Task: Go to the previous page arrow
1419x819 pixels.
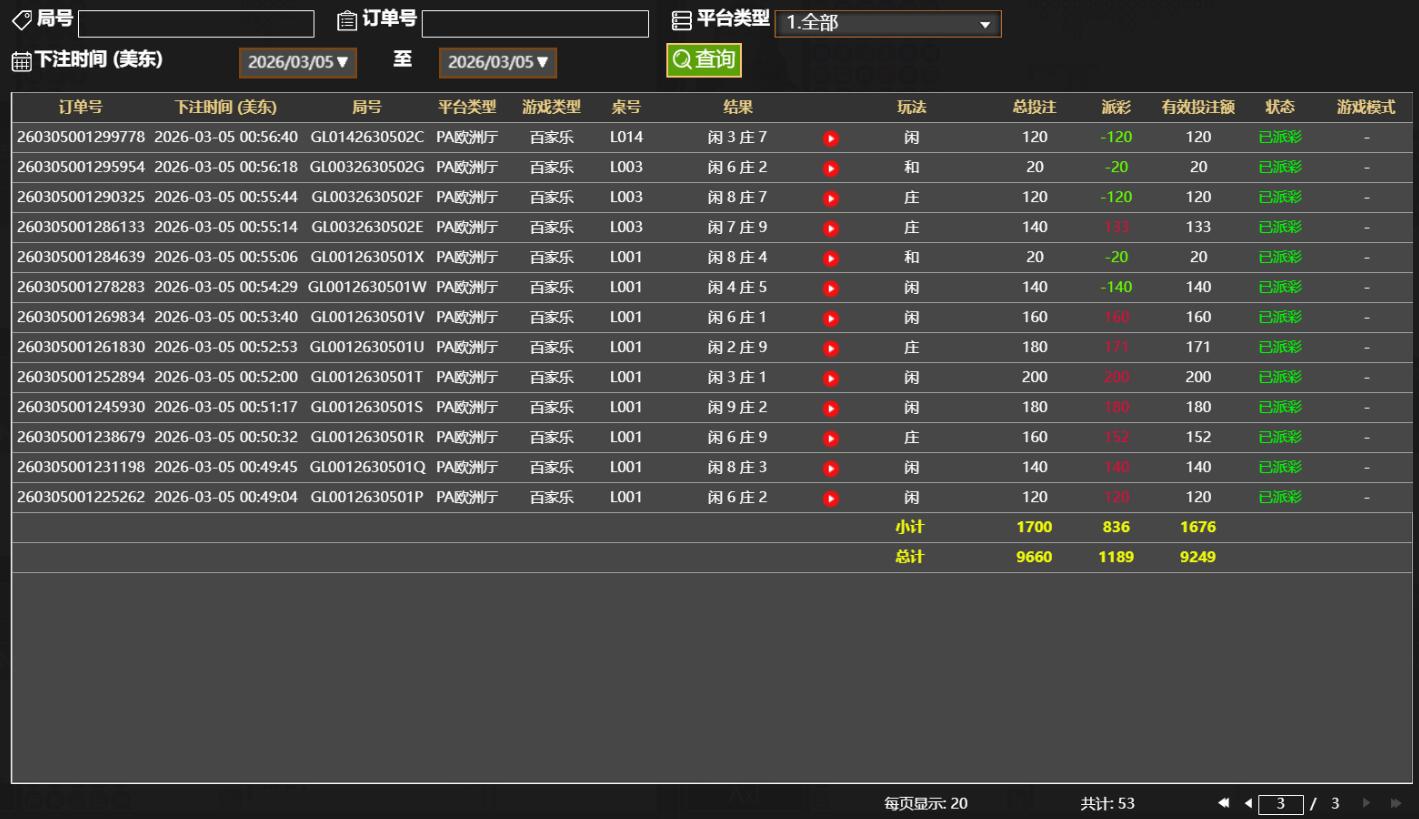Action: [1247, 803]
